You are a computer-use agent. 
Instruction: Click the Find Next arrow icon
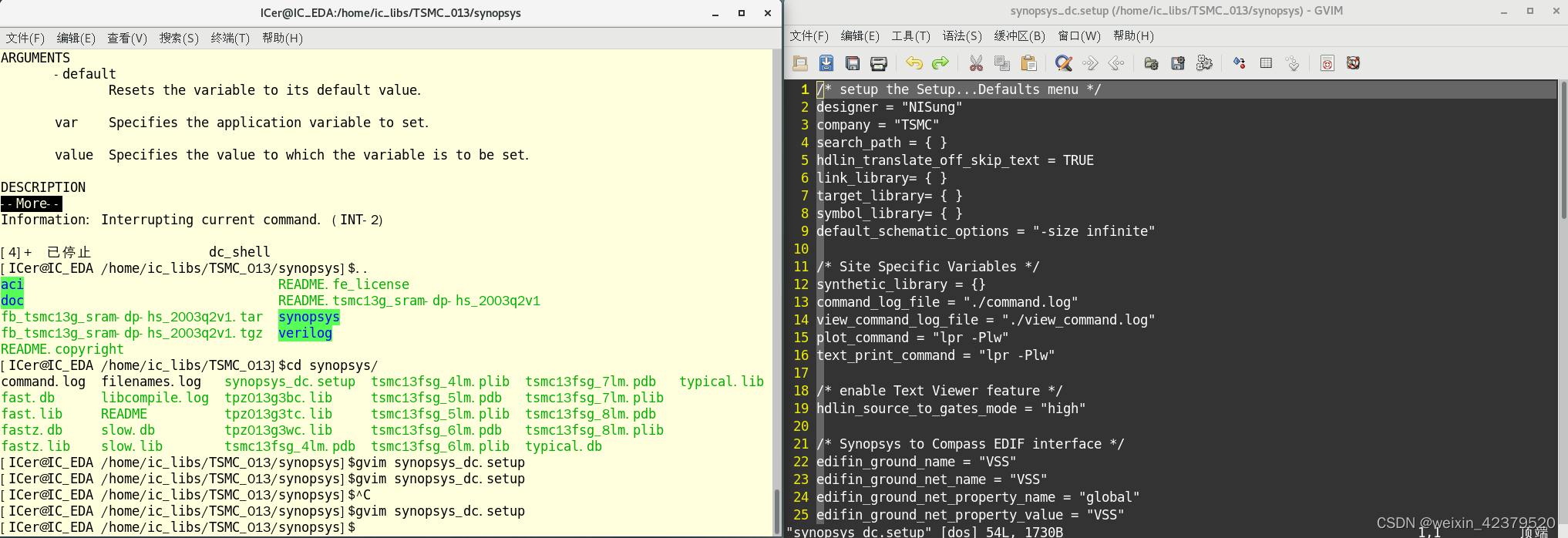pyautogui.click(x=1090, y=63)
